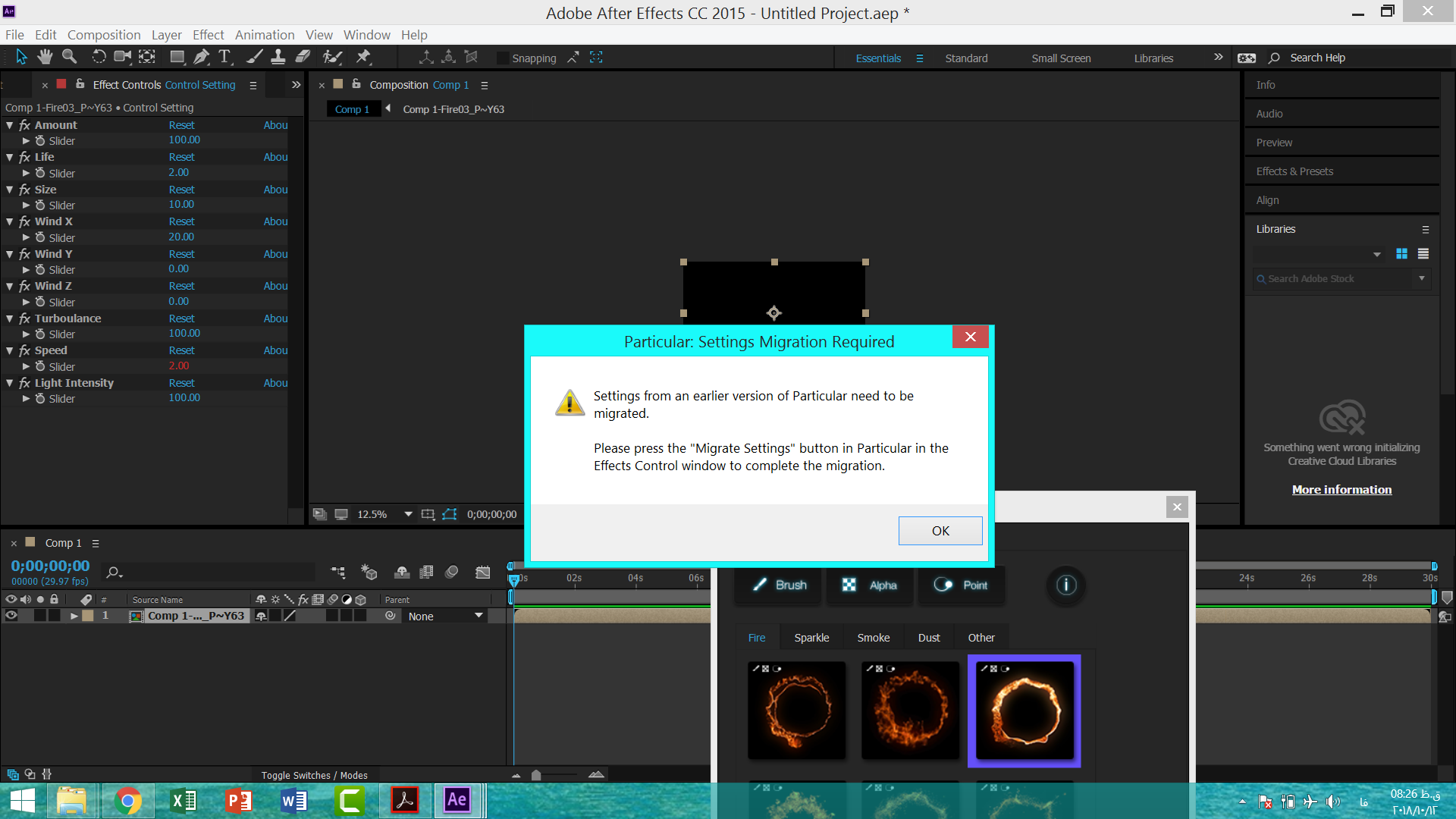Open Word from the taskbar
This screenshot has height=819, width=1456.
[294, 801]
